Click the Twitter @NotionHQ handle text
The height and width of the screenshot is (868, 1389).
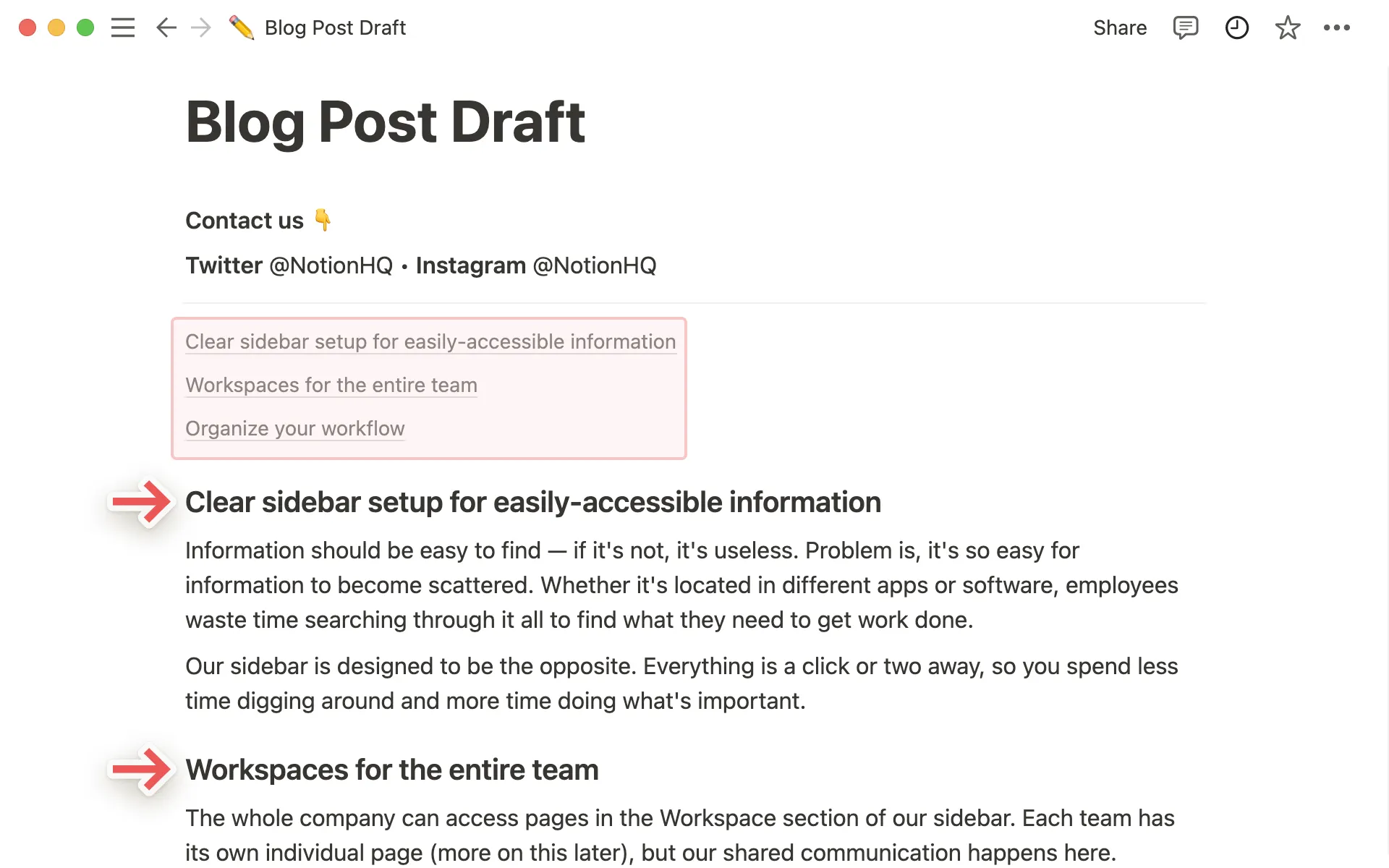pyautogui.click(x=331, y=265)
